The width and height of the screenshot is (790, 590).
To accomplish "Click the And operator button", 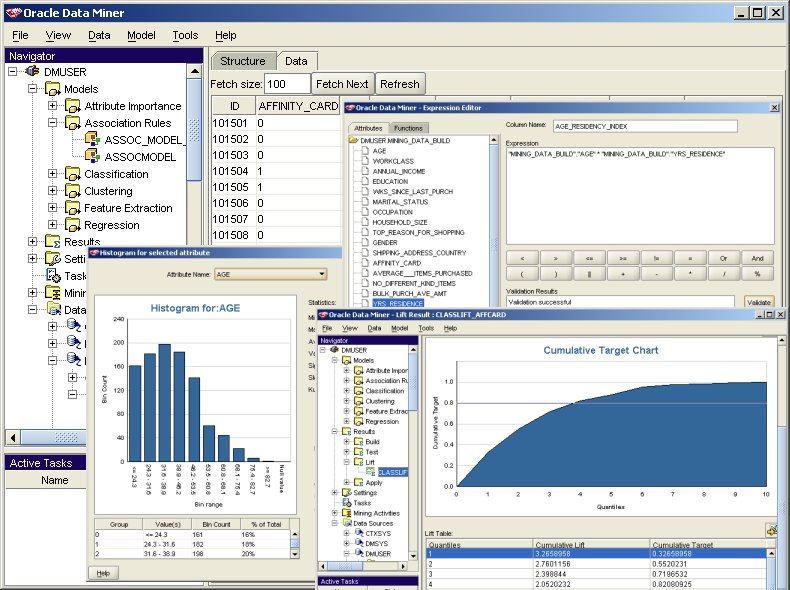I will [757, 257].
